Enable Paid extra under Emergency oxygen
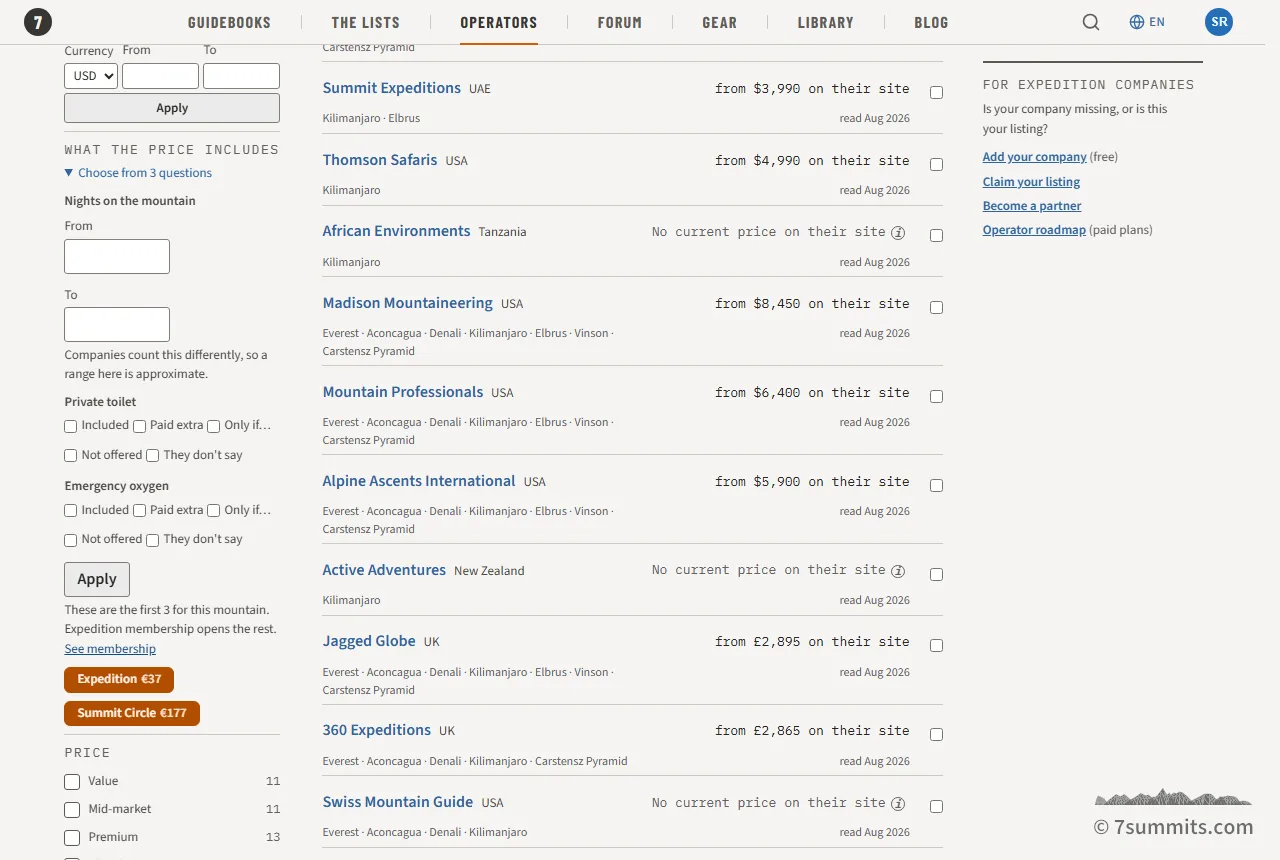 (140, 511)
